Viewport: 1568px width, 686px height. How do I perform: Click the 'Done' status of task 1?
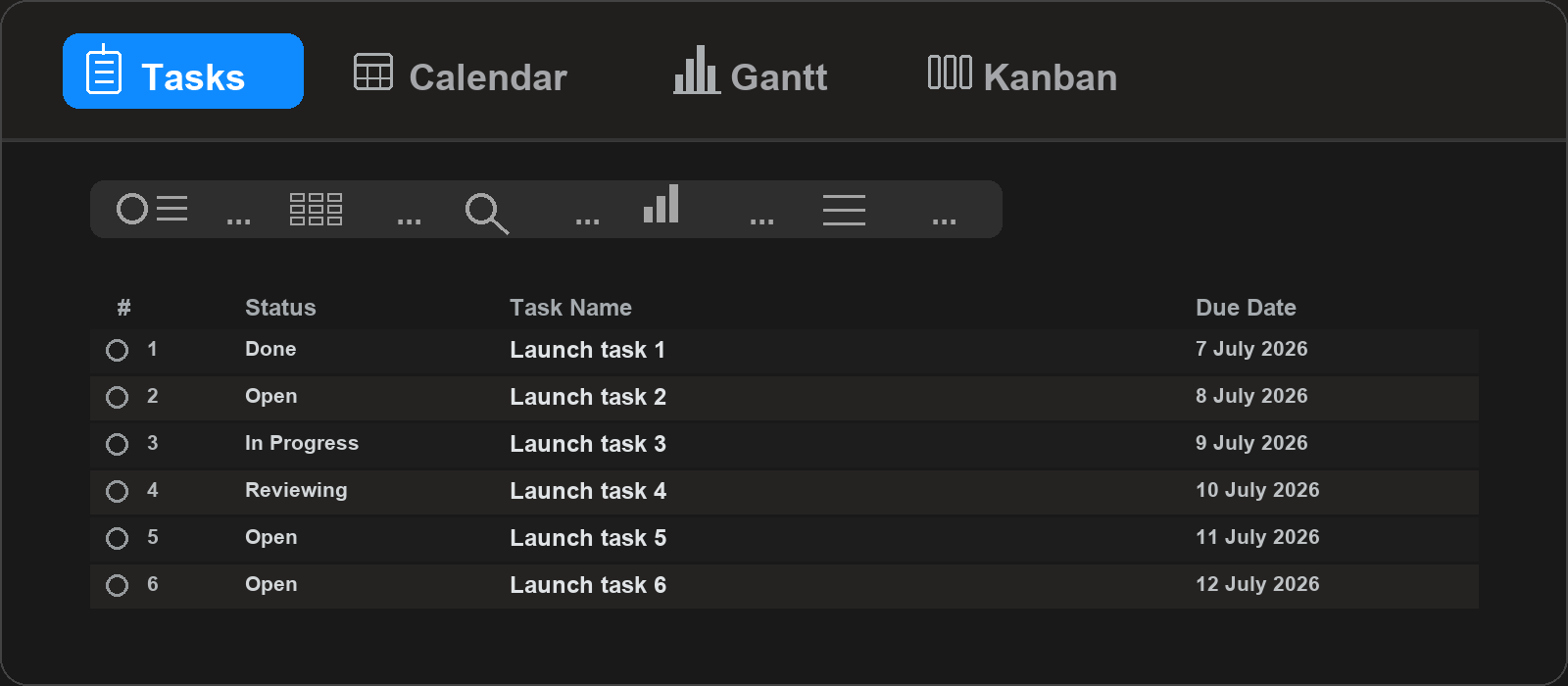(270, 349)
